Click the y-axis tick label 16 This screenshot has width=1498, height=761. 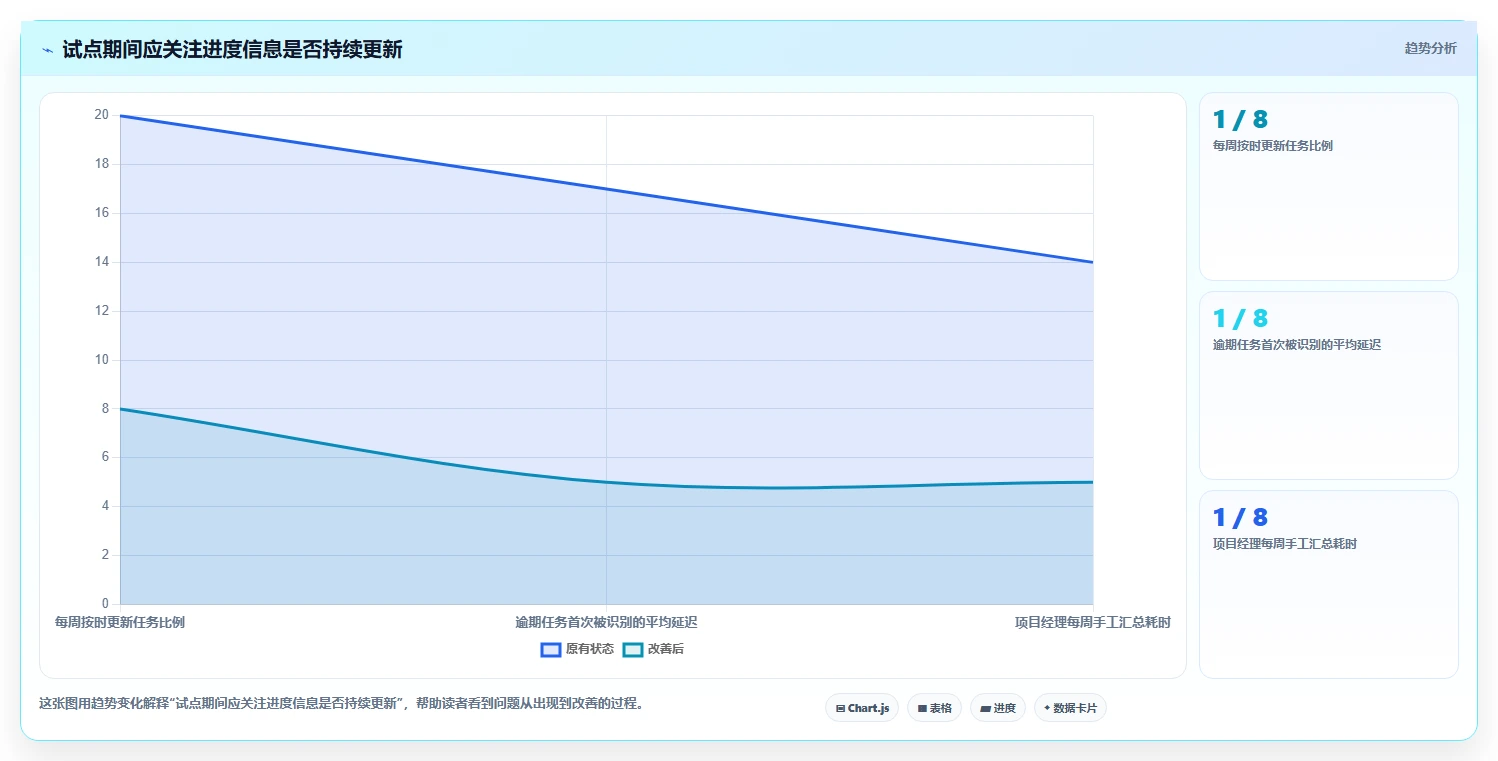click(x=101, y=213)
